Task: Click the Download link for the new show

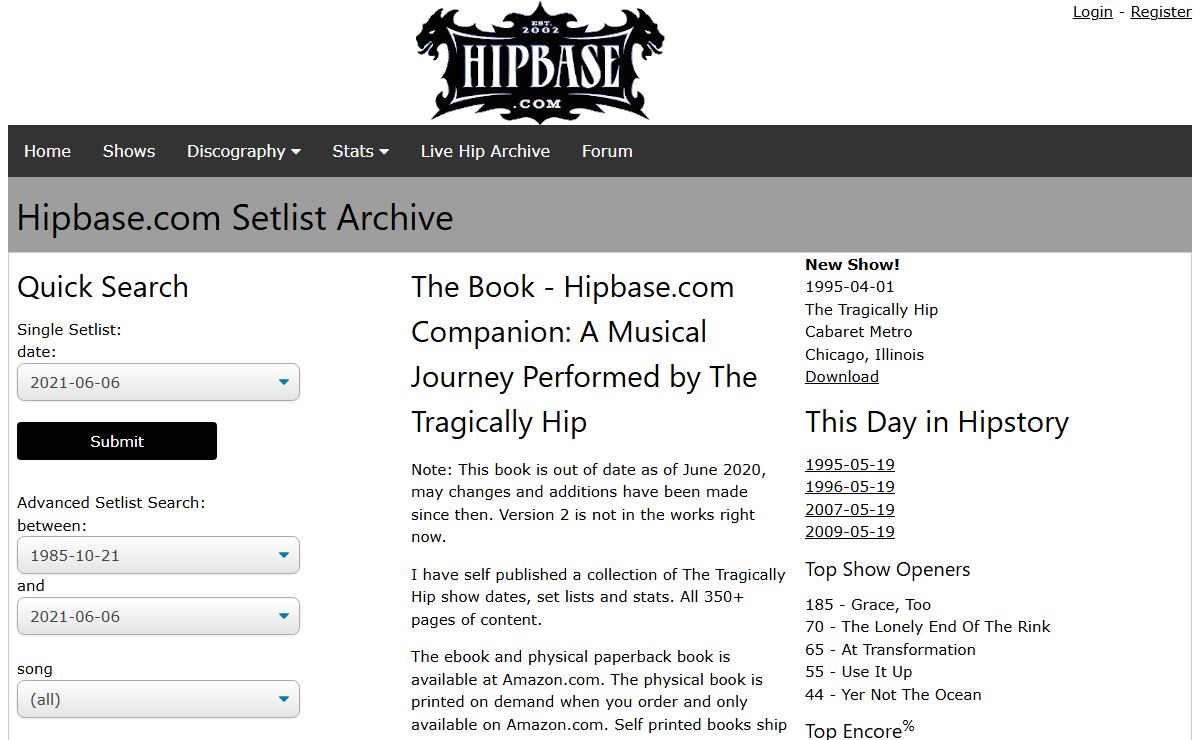Action: 842,377
